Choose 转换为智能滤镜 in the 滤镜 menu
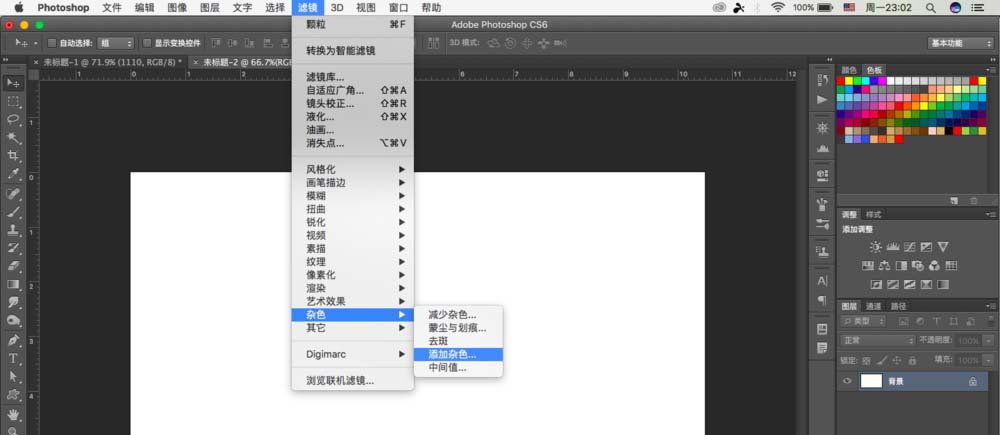 (353, 50)
